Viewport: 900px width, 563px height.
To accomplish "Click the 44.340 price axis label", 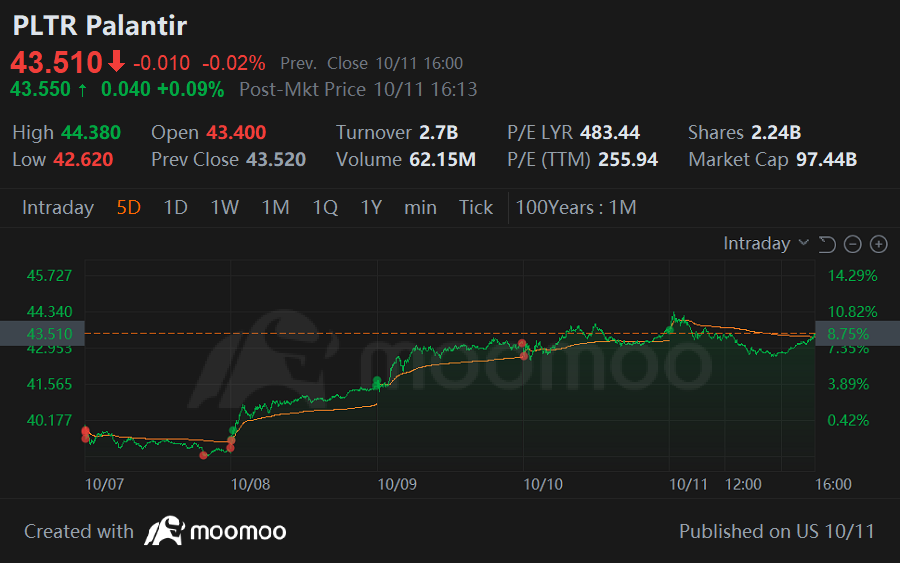I will point(49,312).
